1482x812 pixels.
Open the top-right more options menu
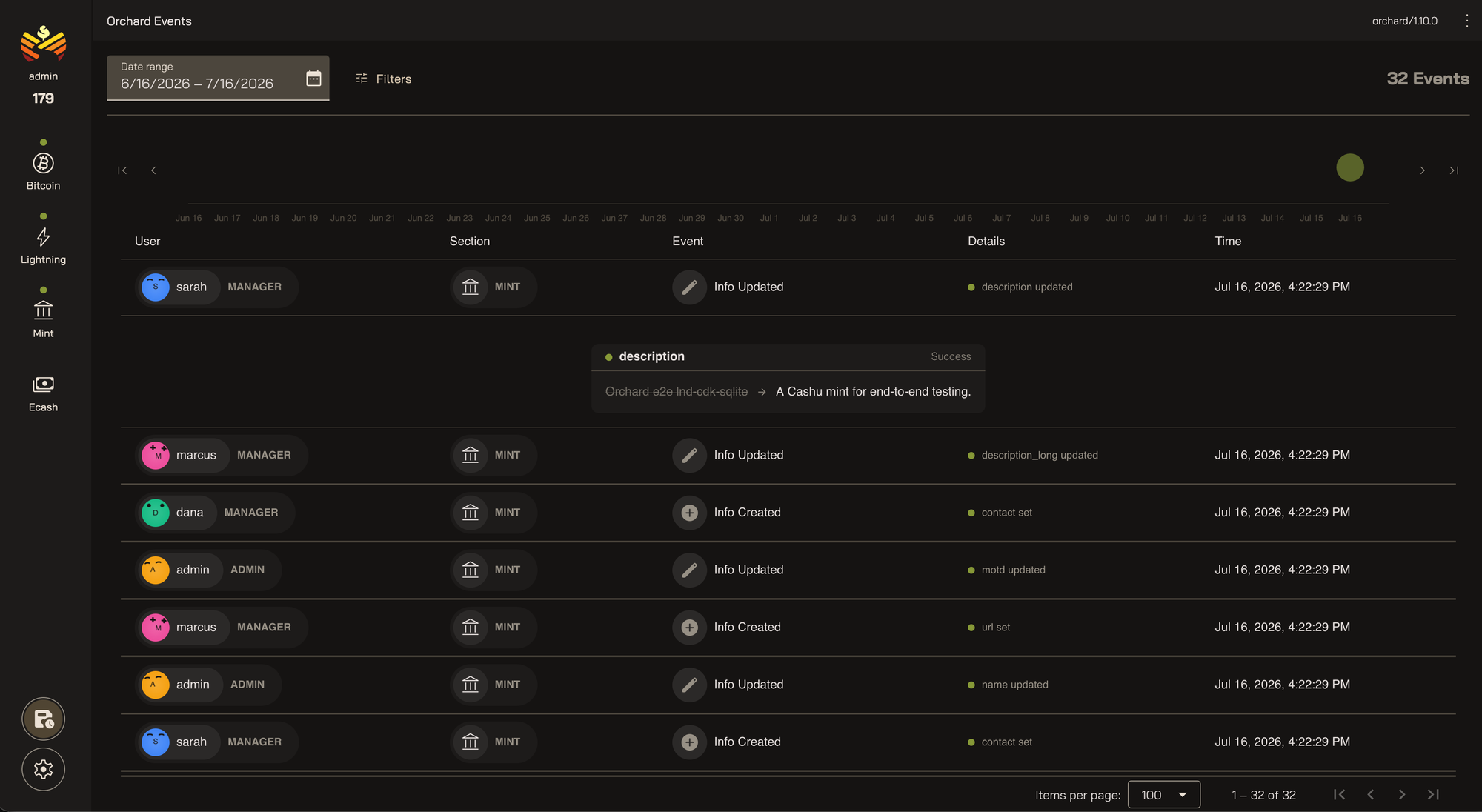pyautogui.click(x=1466, y=21)
